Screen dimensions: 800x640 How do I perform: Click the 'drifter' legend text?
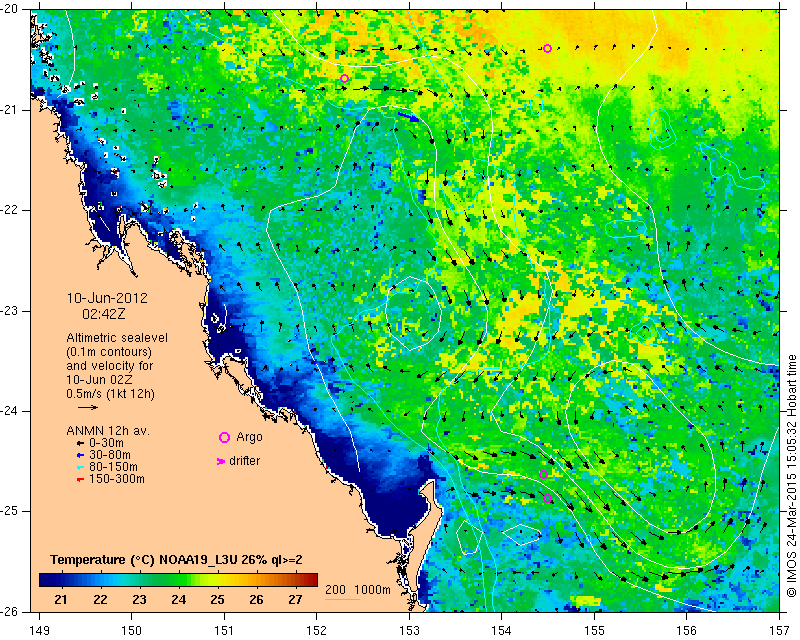[x=244, y=461]
